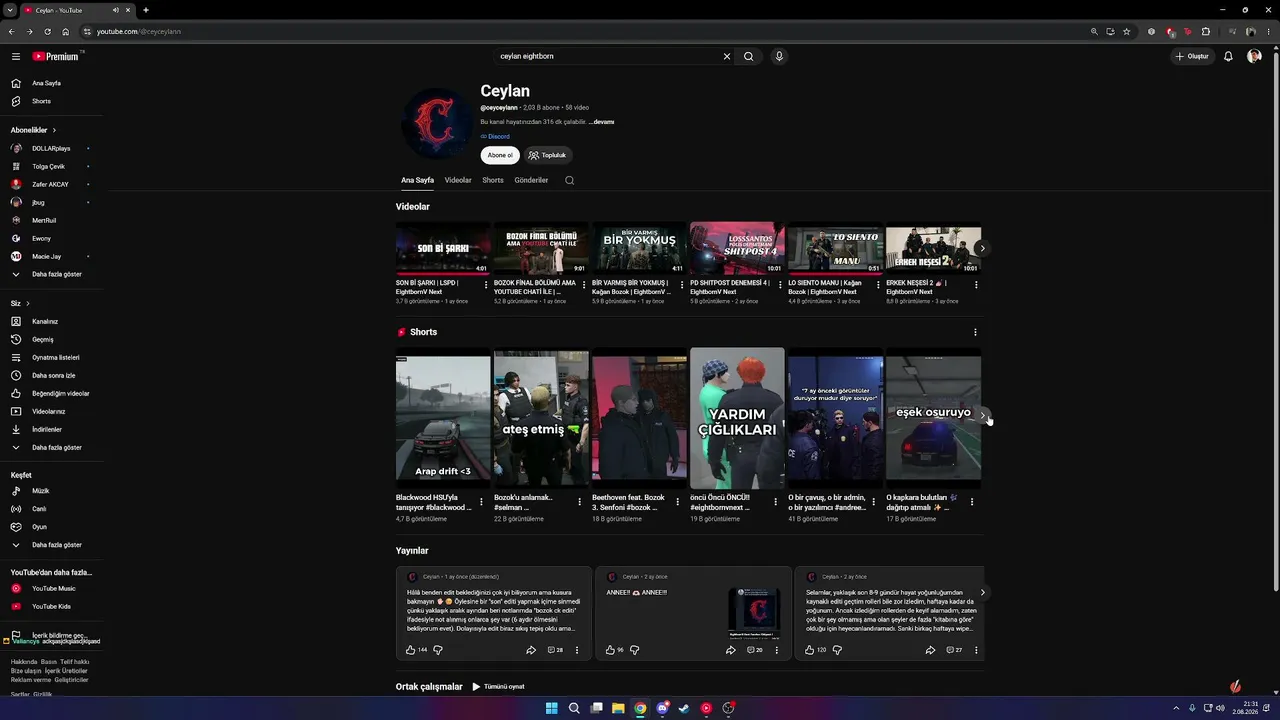
Task: Click Tümünü oynat play all
Action: tap(498, 687)
